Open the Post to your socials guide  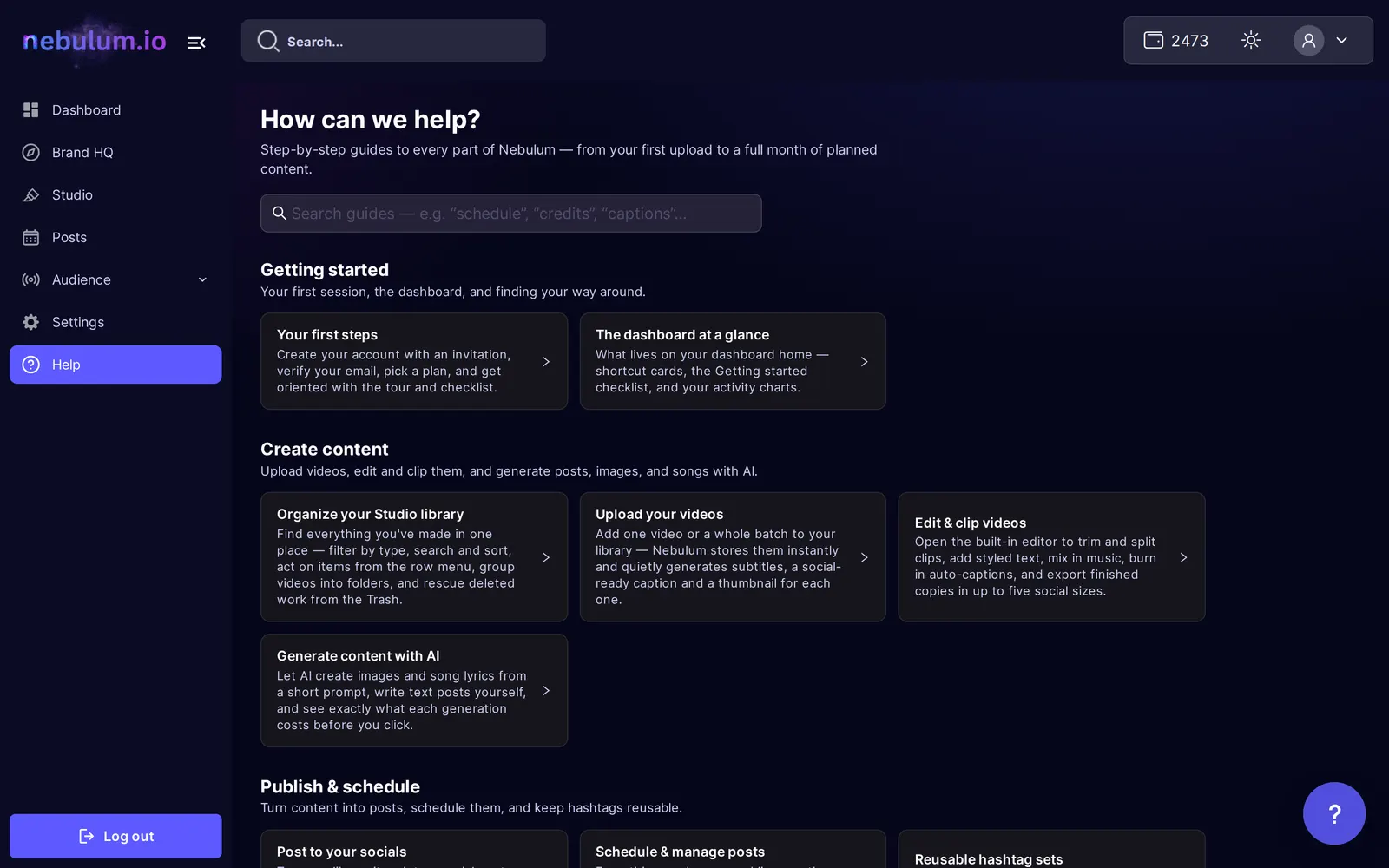point(414,849)
